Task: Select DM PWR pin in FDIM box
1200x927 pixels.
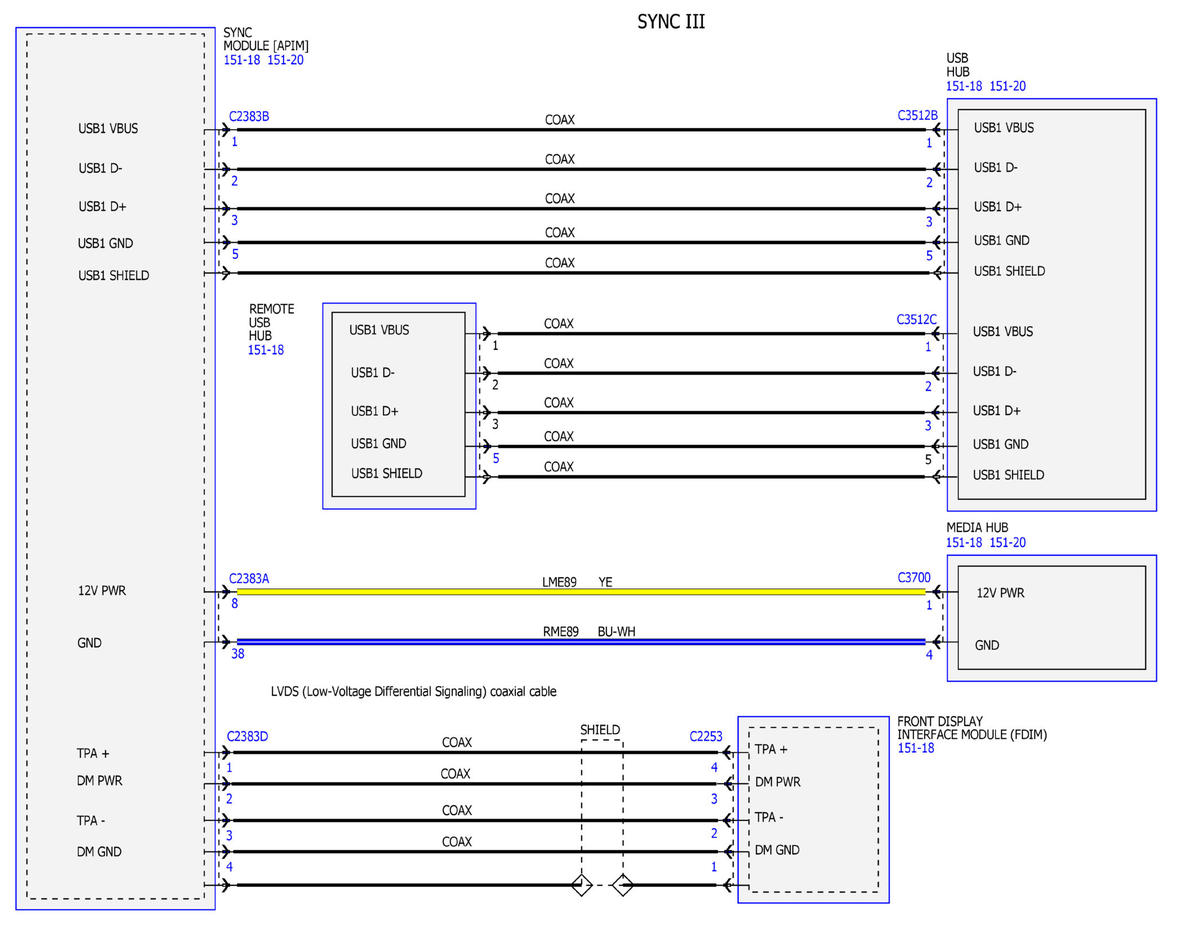Action: [x=778, y=782]
